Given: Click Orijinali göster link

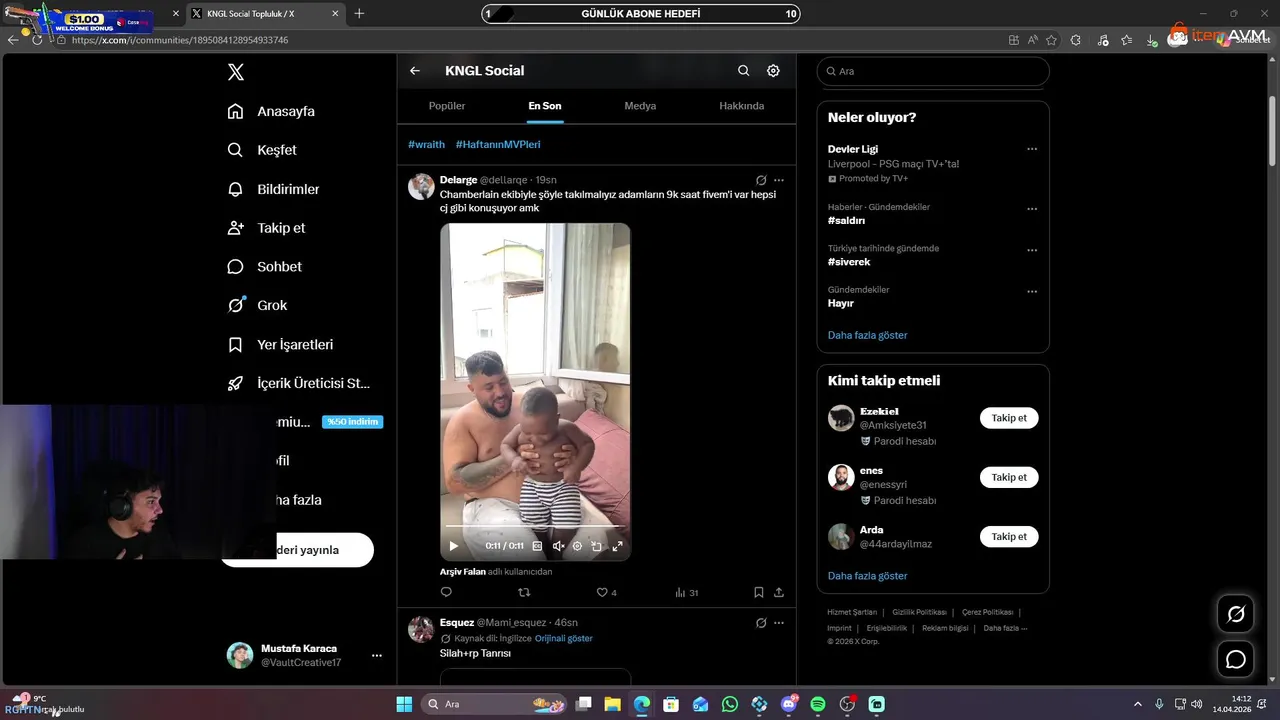Looking at the screenshot, I should (563, 638).
